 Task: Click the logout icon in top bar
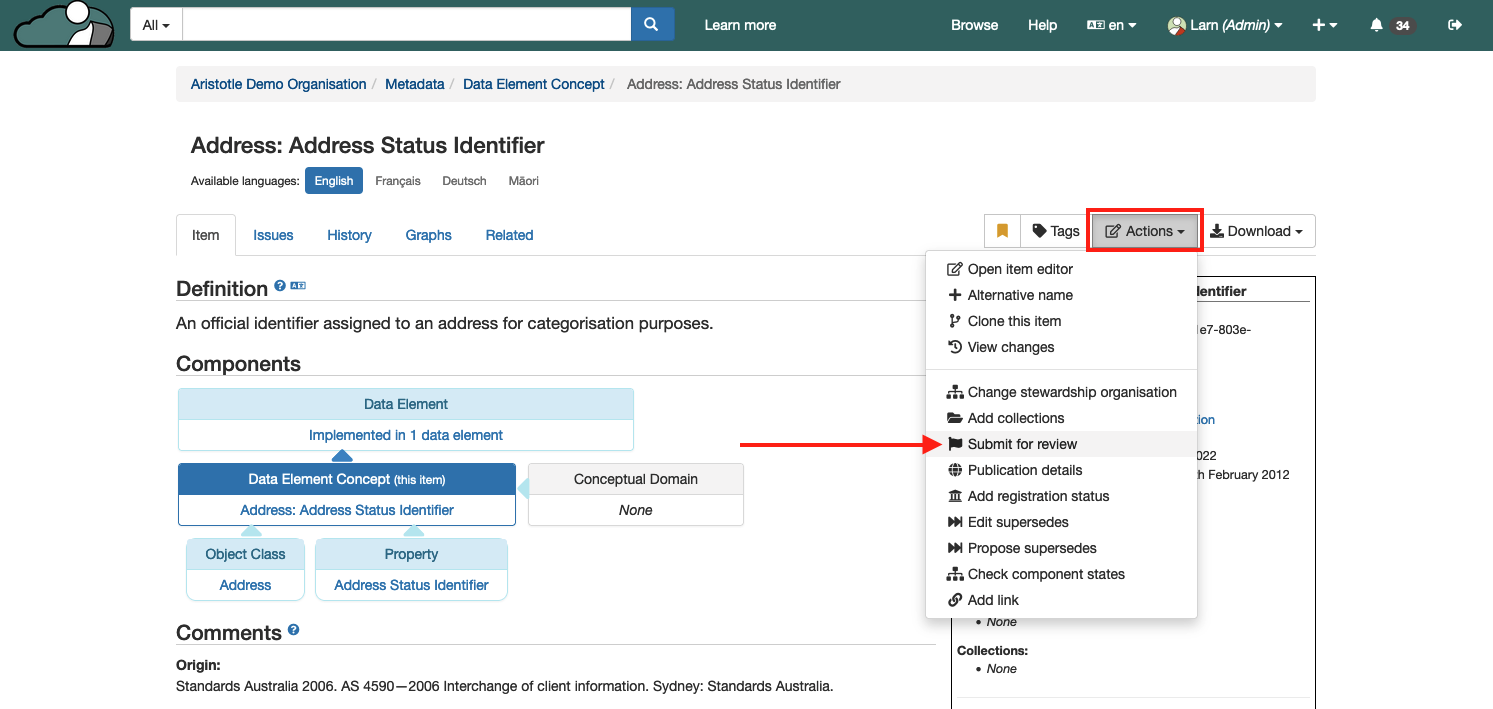tap(1455, 25)
